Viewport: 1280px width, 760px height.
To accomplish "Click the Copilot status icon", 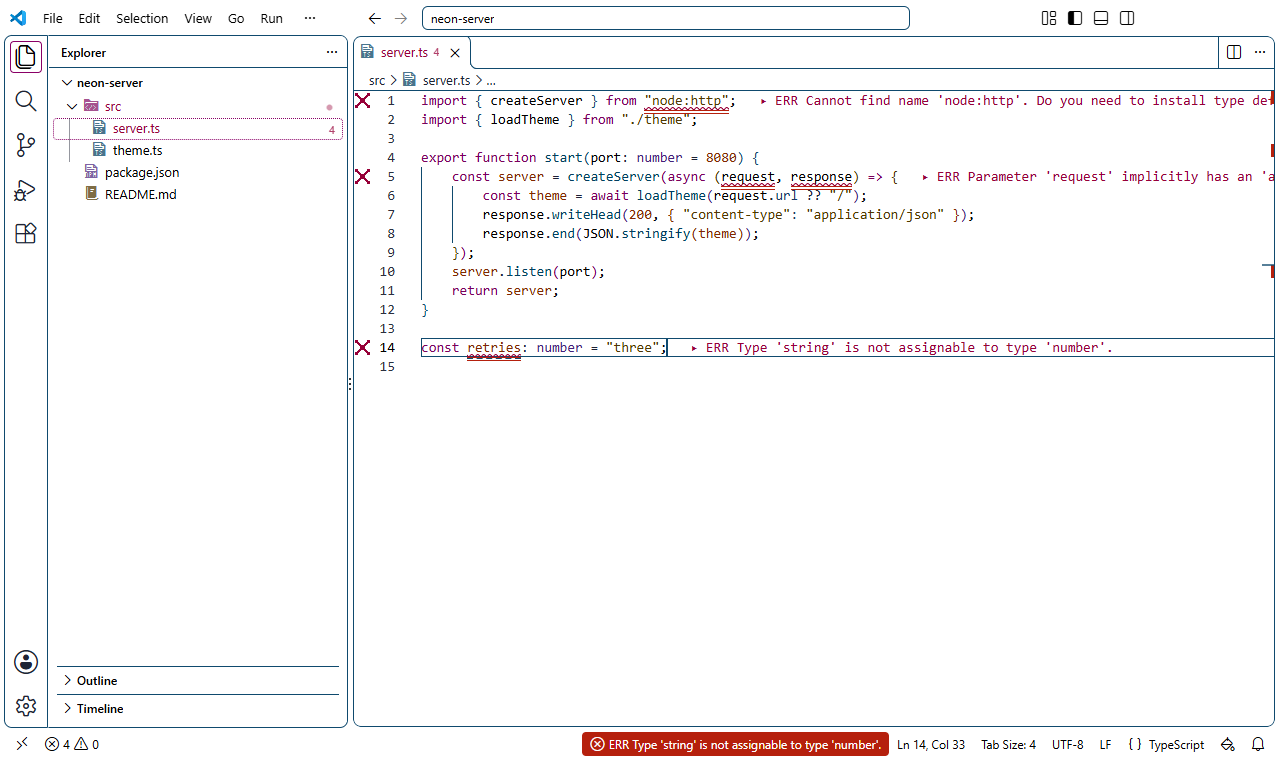I will (1228, 744).
